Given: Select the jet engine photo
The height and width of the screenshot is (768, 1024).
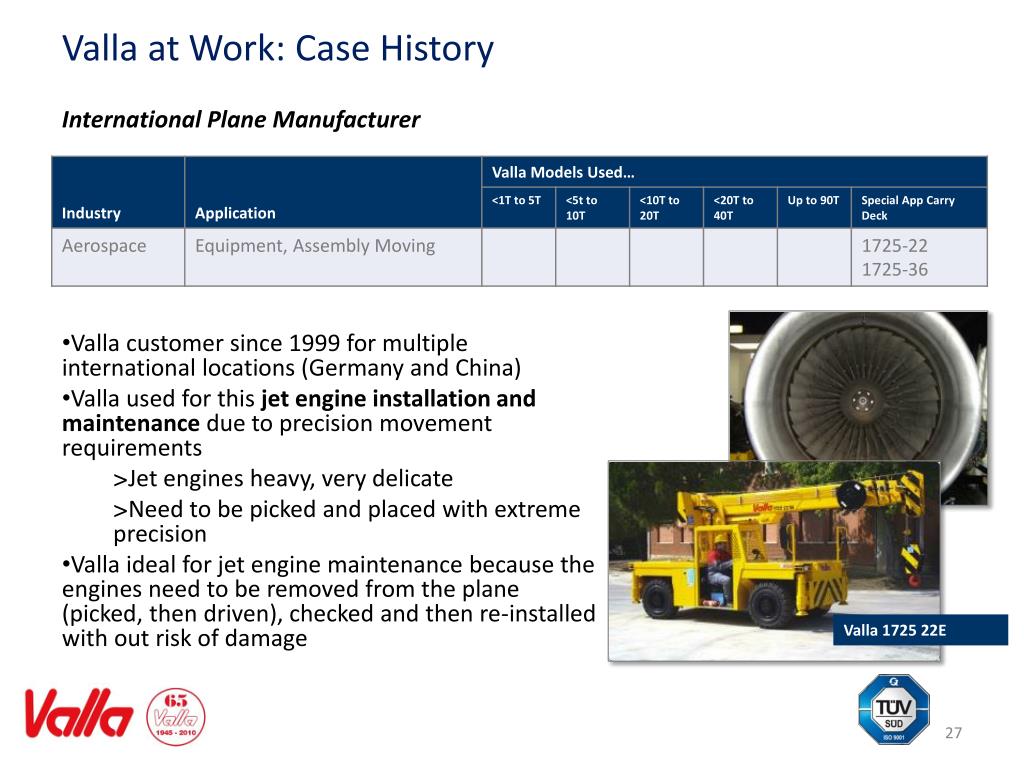Looking at the screenshot, I should pyautogui.click(x=858, y=387).
